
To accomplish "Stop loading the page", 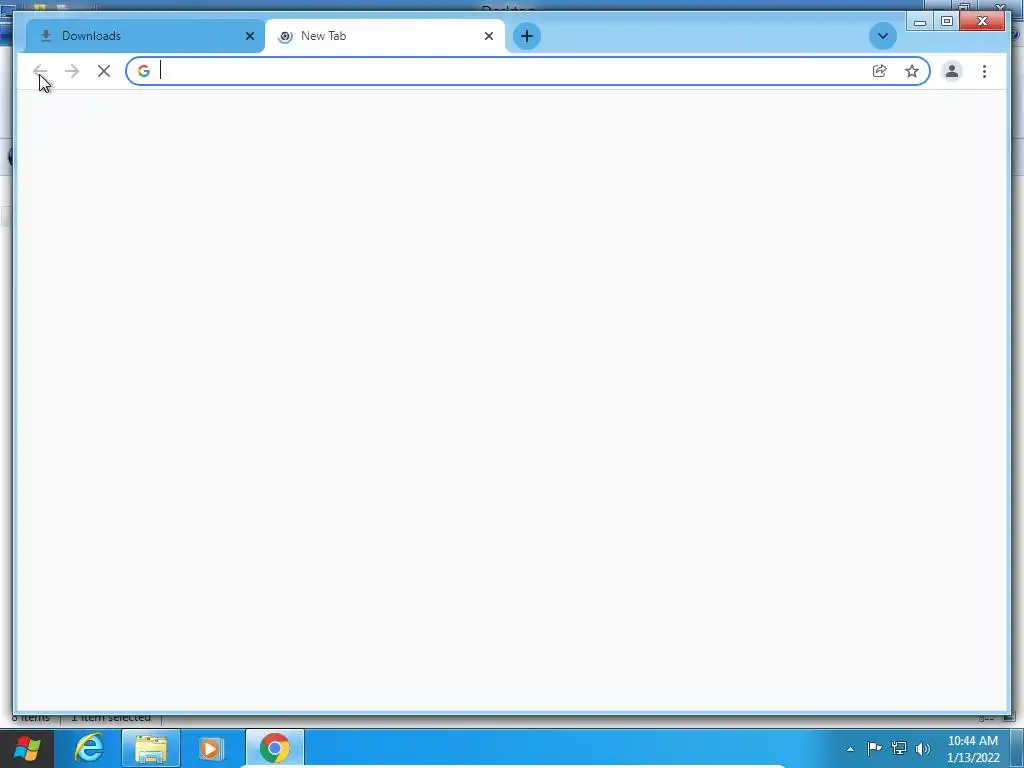I will click(104, 71).
